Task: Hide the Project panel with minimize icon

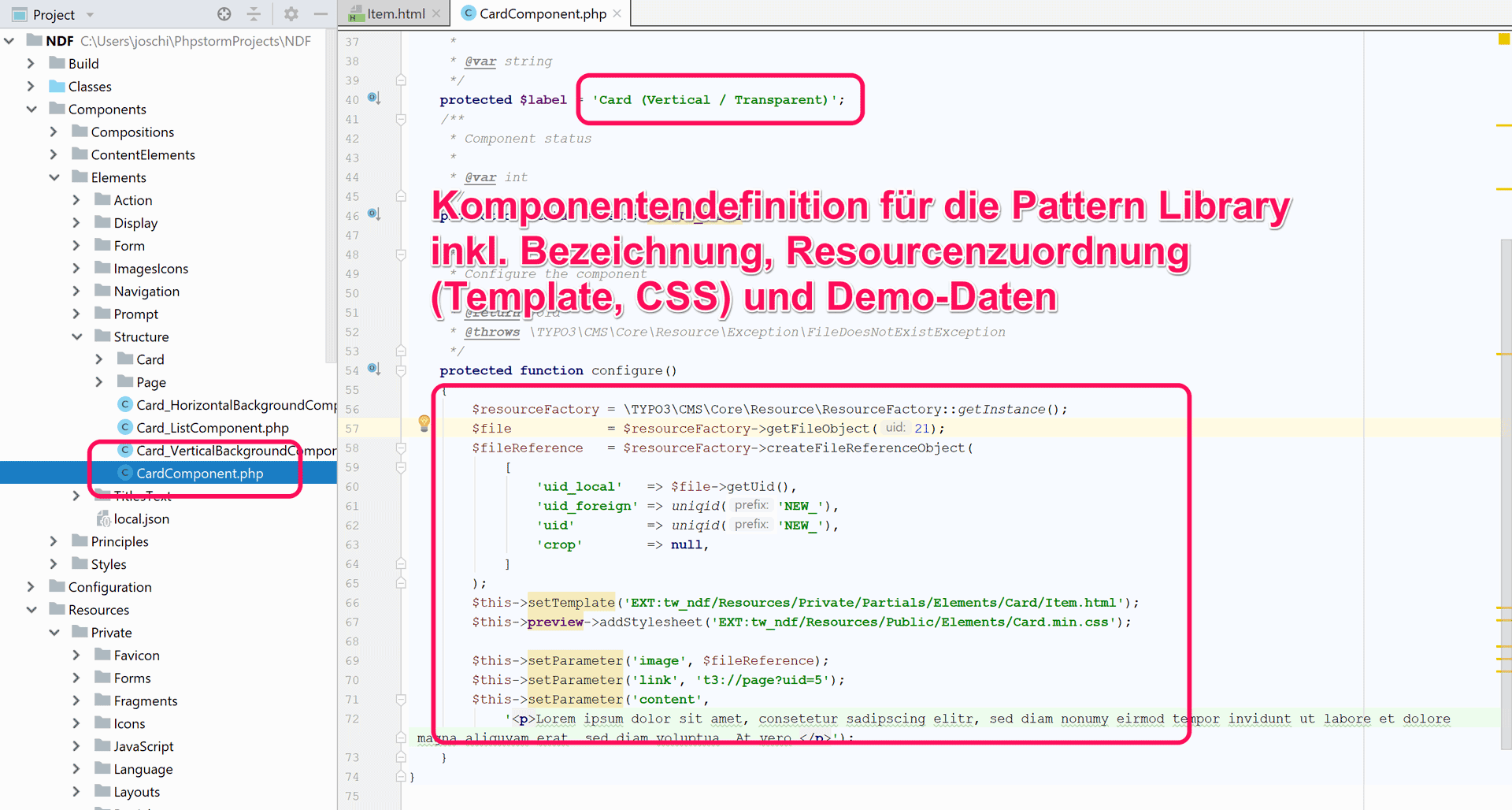Action: pyautogui.click(x=321, y=13)
